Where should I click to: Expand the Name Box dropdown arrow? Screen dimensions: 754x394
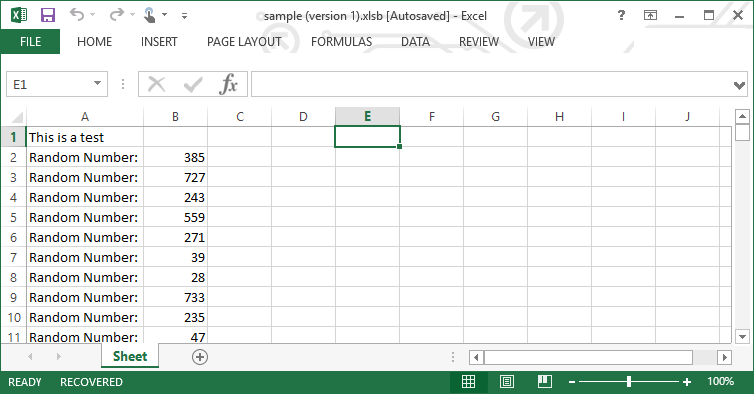point(98,84)
